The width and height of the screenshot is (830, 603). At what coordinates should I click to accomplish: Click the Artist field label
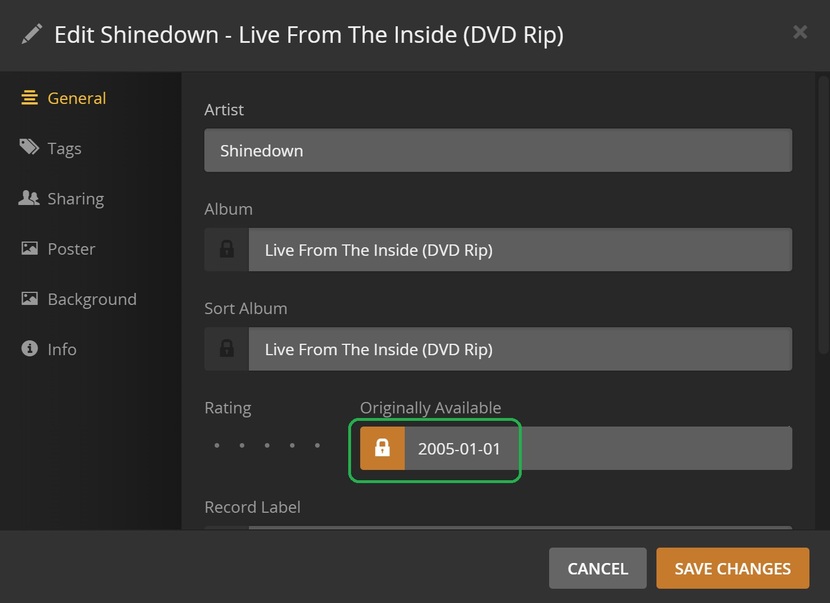tap(224, 110)
